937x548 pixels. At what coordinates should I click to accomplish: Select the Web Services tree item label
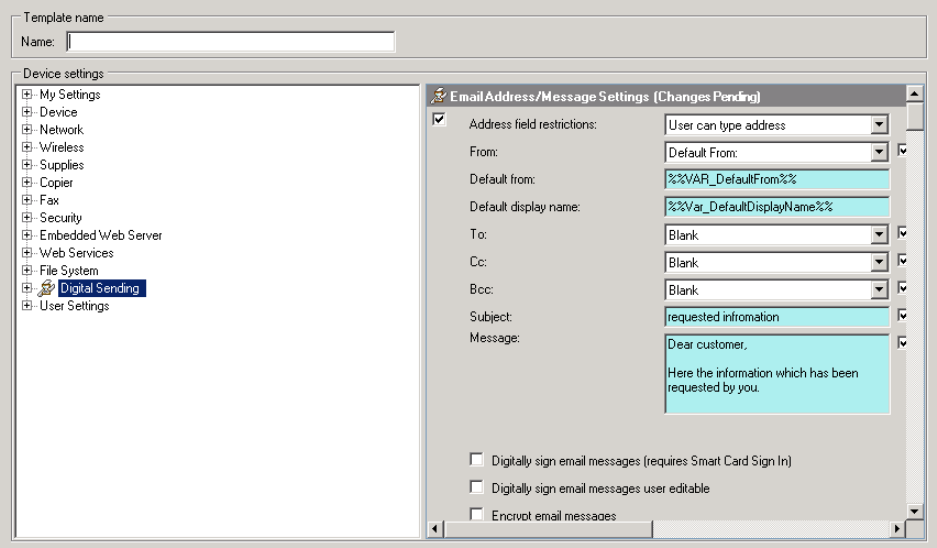pos(76,253)
